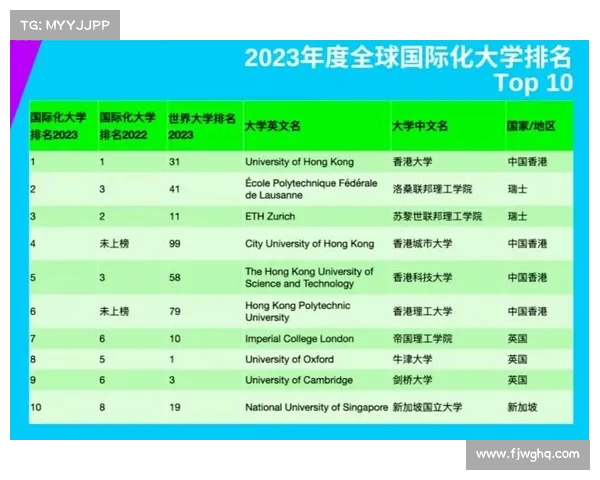Click "瑞士" in the ETH Zurich row
Viewport: 600px width, 480px height.
[517, 216]
